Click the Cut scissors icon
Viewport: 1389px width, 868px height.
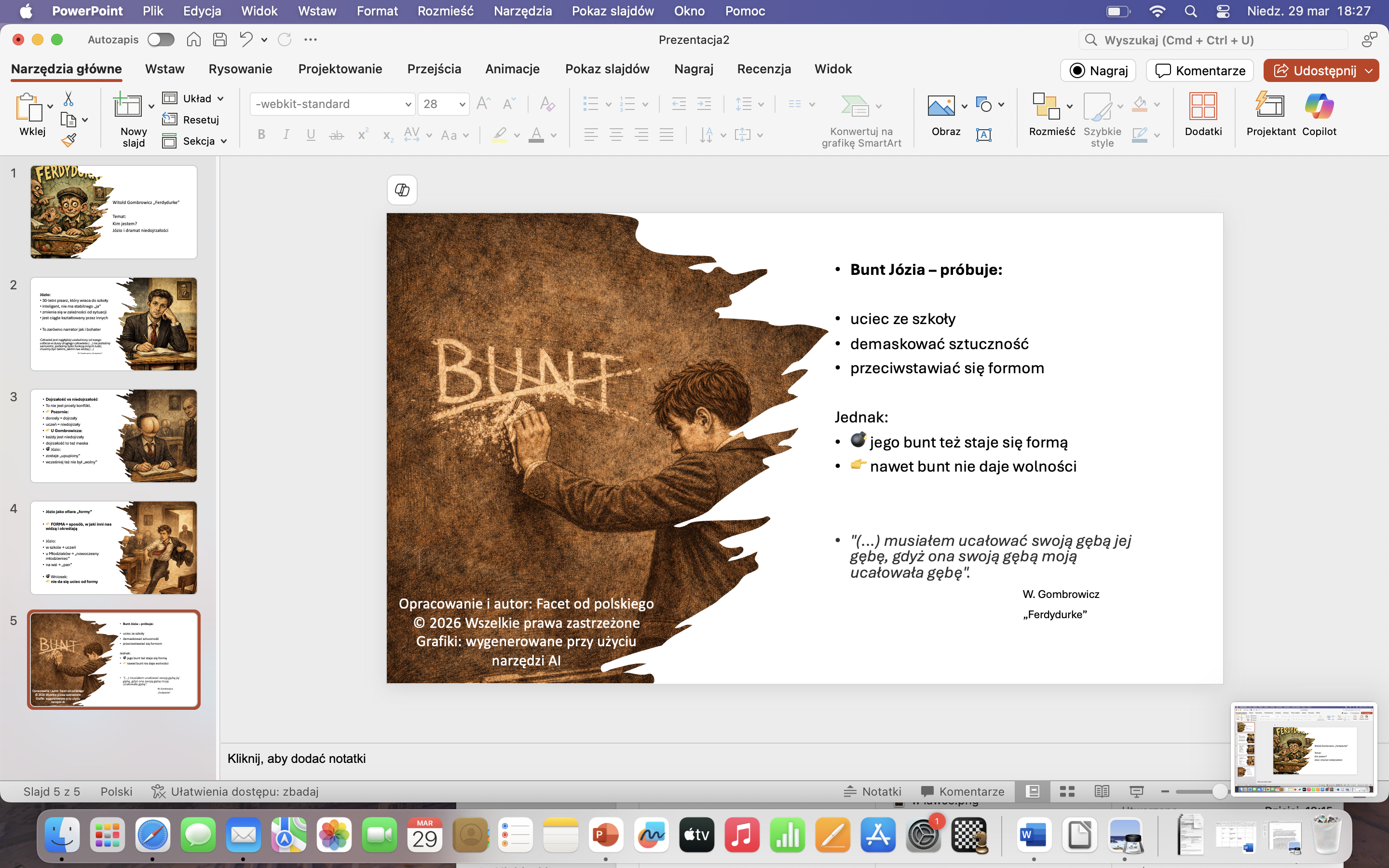[68, 99]
